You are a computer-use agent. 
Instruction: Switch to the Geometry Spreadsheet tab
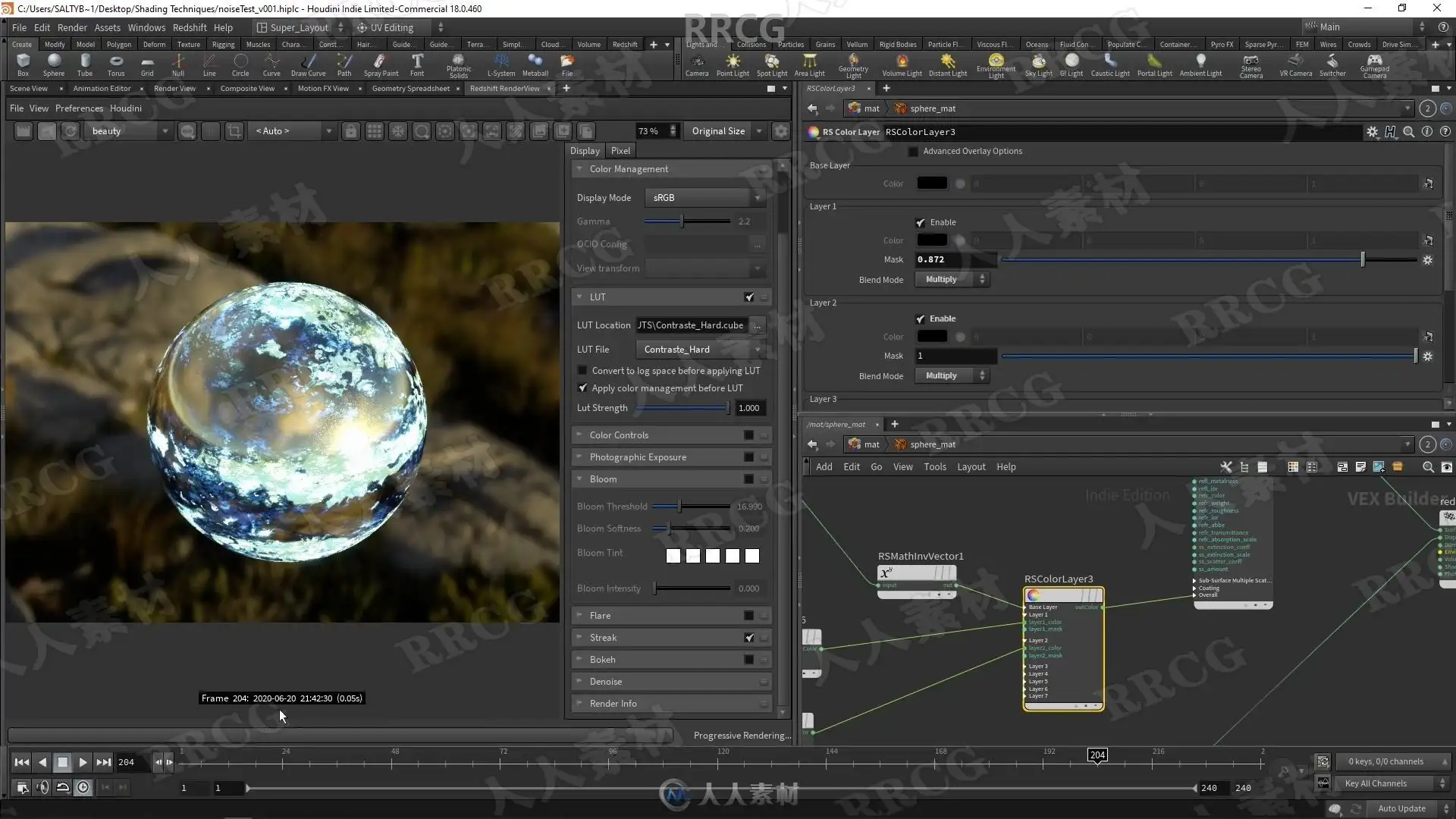point(410,89)
